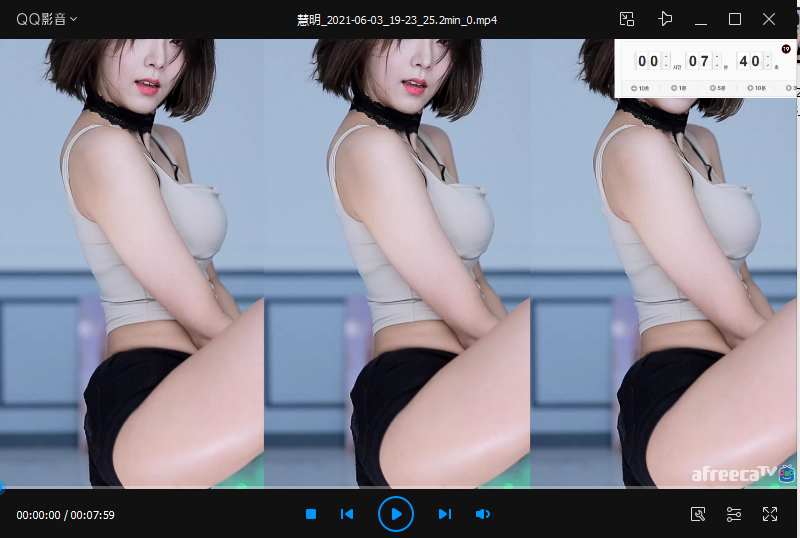Image resolution: width=800 pixels, height=538 pixels.
Task: Add 10 seconds to the timer
Action: (x=637, y=89)
